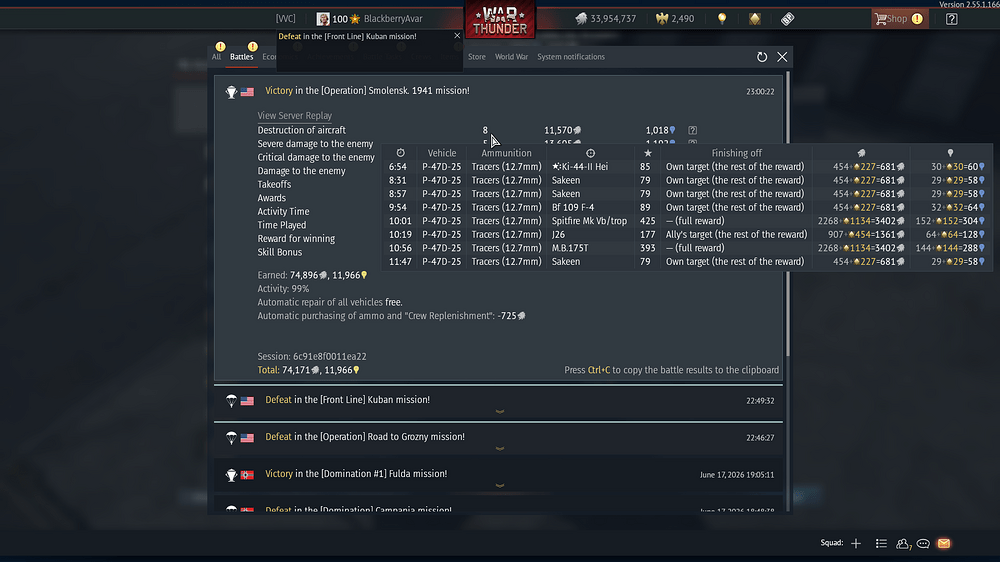Close the messages window
Image resolution: width=1000 pixels, height=562 pixels.
point(782,57)
